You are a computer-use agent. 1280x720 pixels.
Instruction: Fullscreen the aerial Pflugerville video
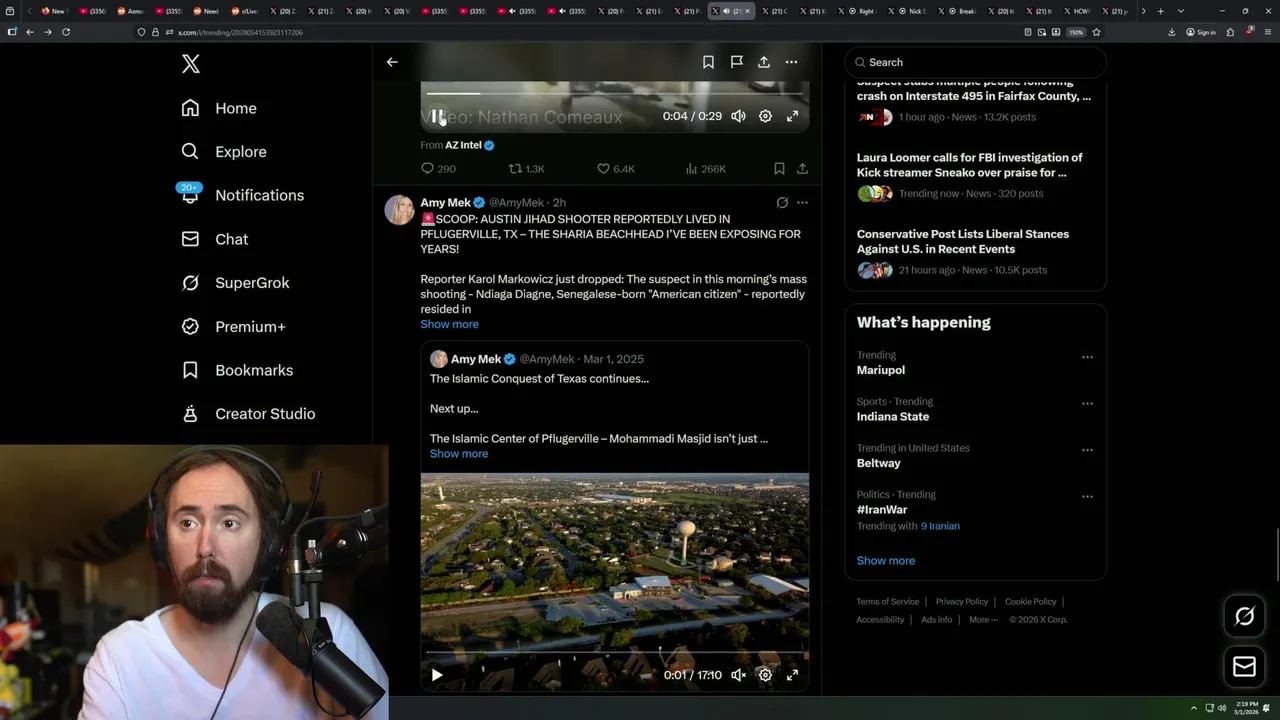[x=792, y=675]
